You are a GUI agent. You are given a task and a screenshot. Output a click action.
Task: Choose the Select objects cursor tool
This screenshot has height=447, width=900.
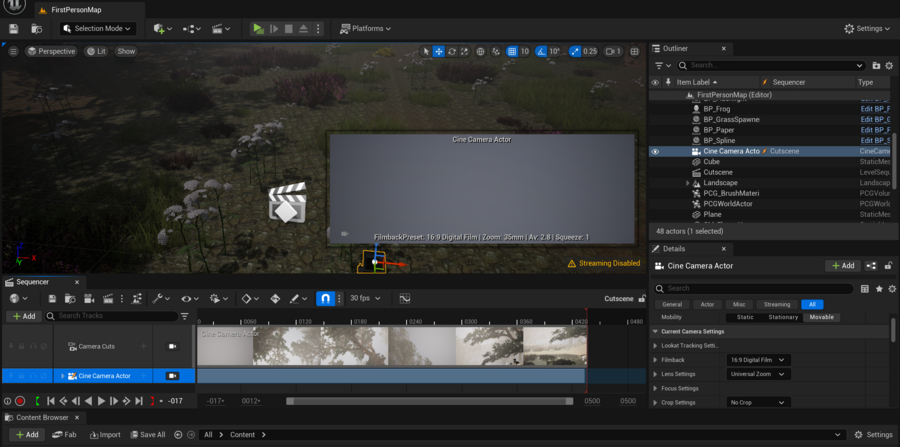tap(426, 52)
